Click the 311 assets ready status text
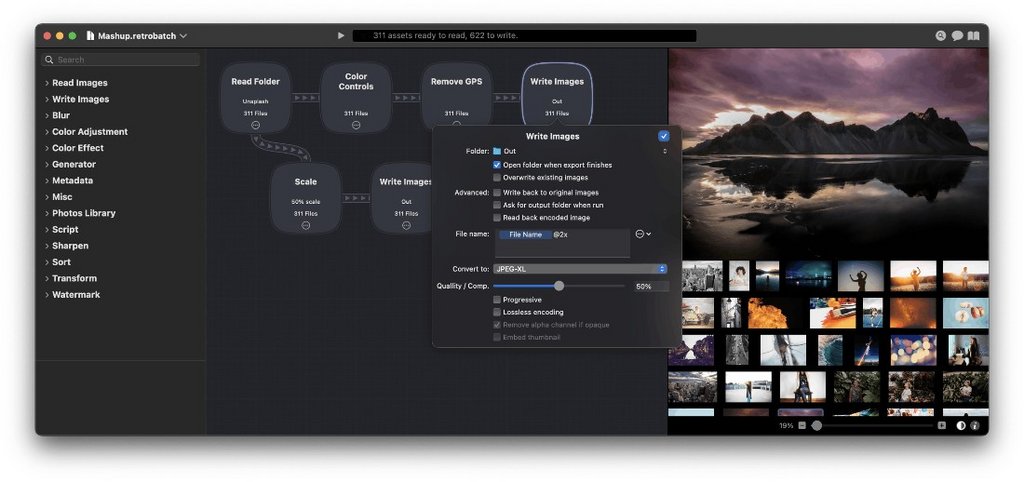 [x=445, y=36]
